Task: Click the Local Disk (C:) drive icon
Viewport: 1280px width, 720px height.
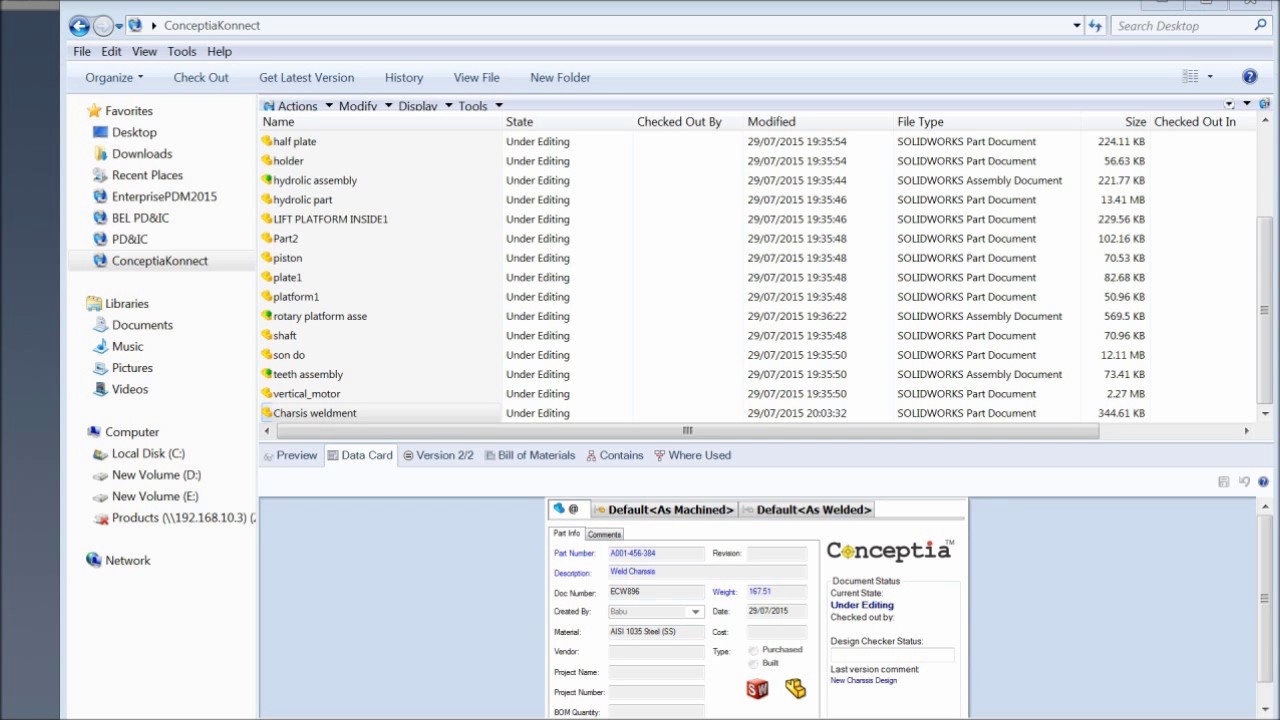Action: point(100,453)
